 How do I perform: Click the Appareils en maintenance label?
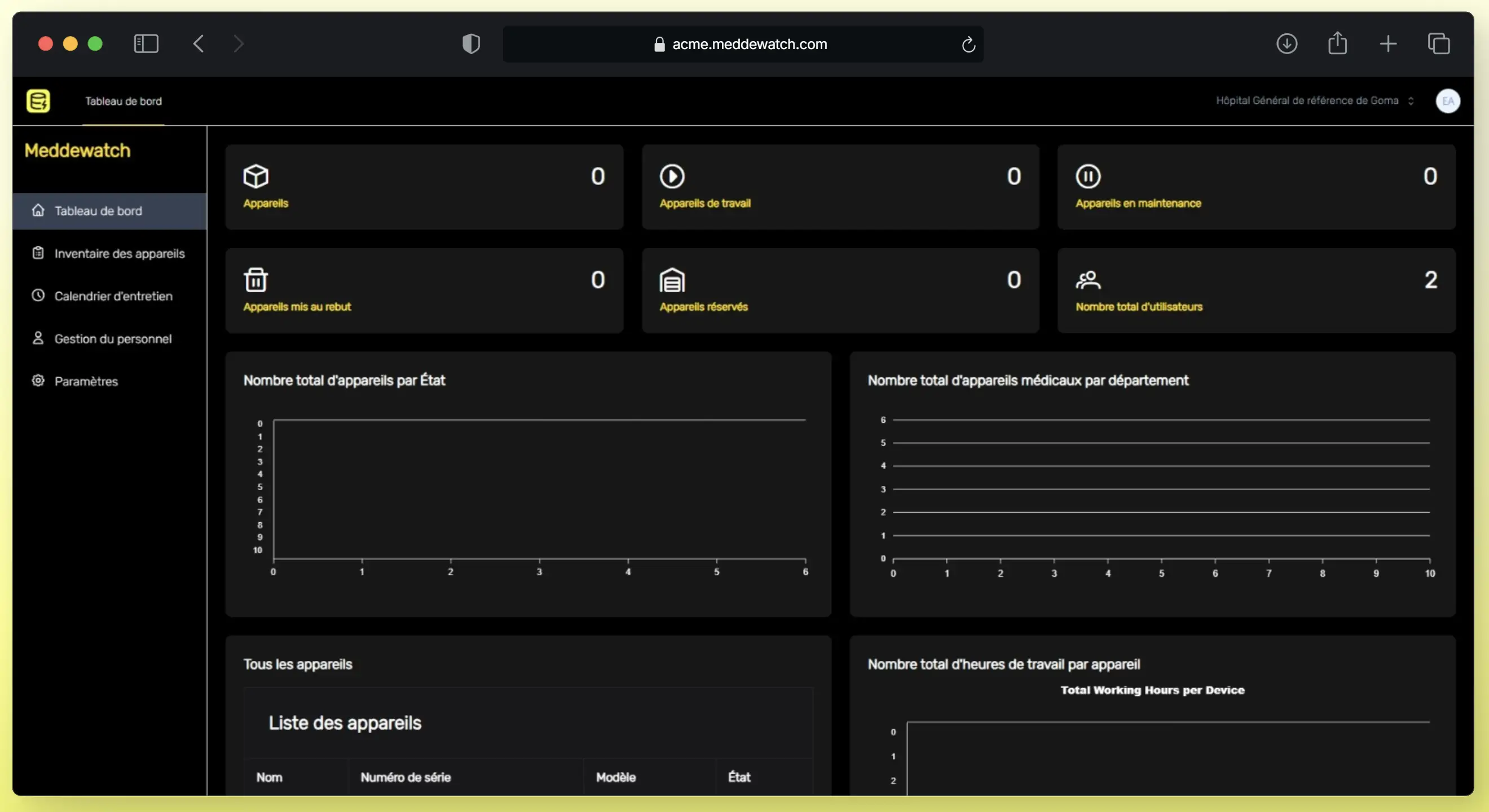(1138, 204)
